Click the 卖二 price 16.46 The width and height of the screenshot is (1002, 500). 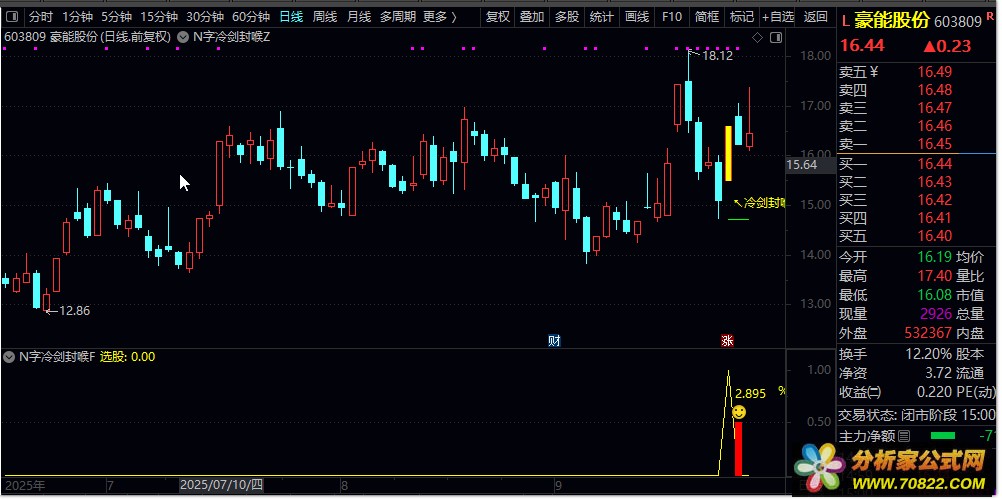(935, 126)
